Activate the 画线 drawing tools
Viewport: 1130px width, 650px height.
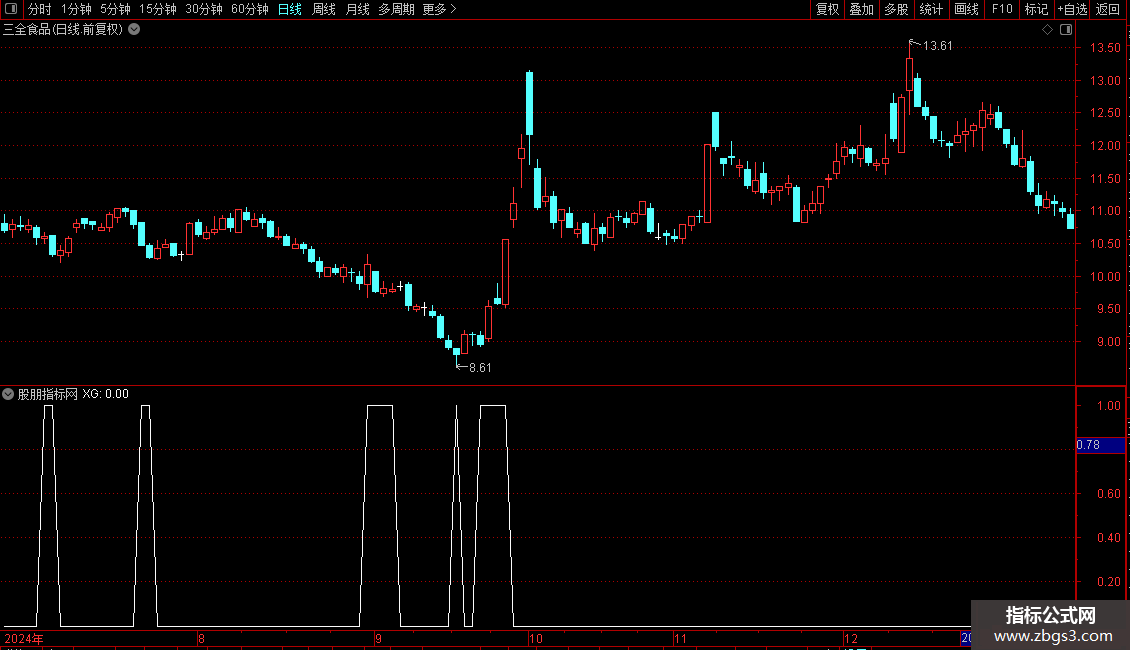tap(966, 9)
